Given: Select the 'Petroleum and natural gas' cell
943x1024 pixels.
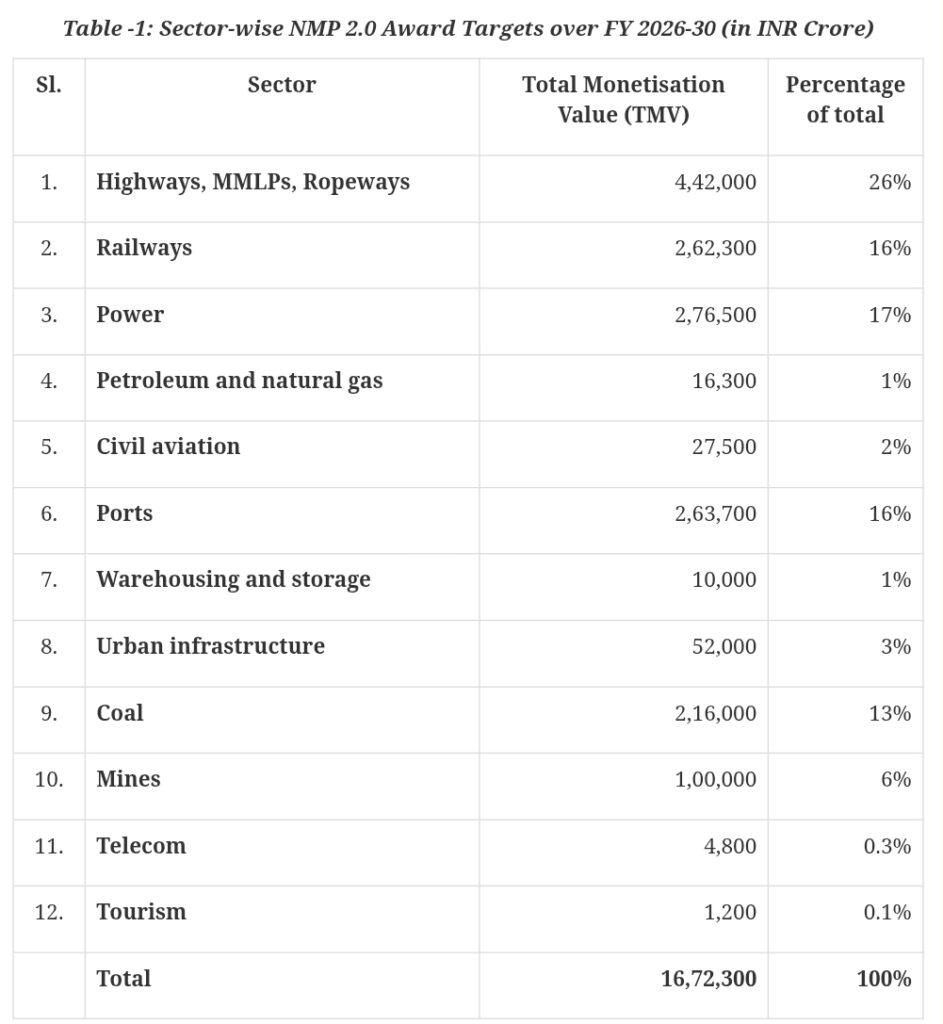Looking at the screenshot, I should click(239, 381).
